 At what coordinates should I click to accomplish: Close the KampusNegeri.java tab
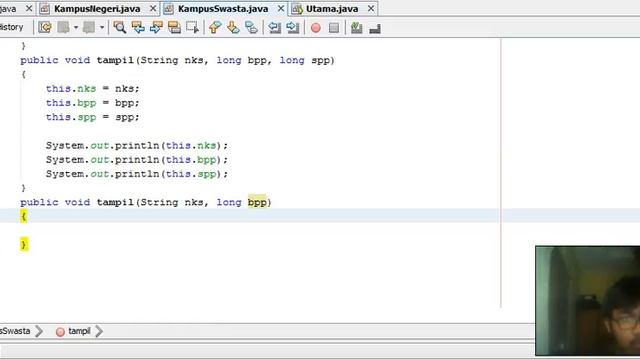153,8
